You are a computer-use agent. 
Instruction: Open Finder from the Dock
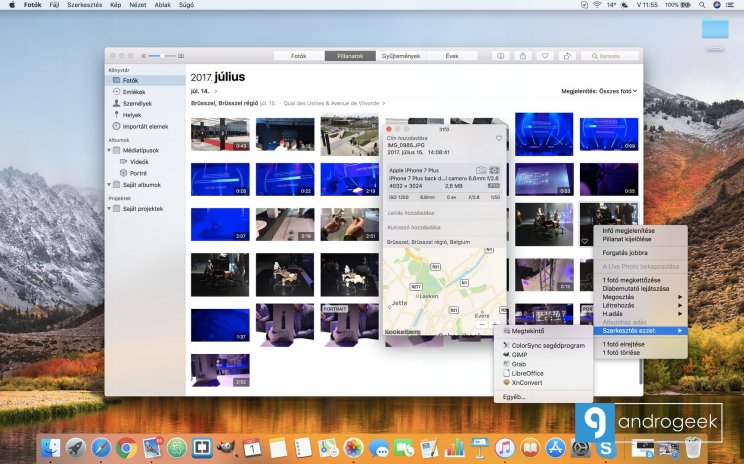coord(50,447)
